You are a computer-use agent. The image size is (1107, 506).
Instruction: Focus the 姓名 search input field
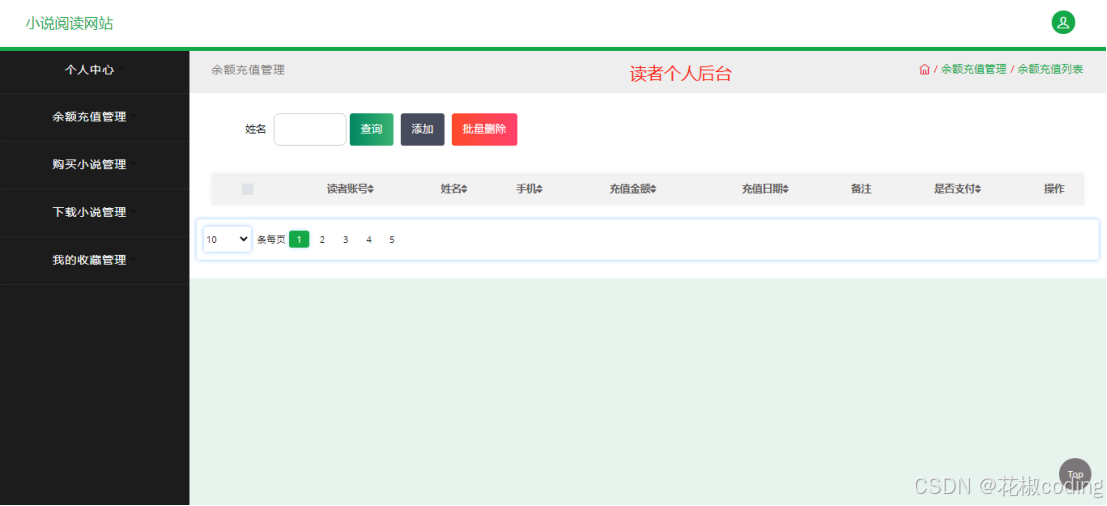(310, 130)
